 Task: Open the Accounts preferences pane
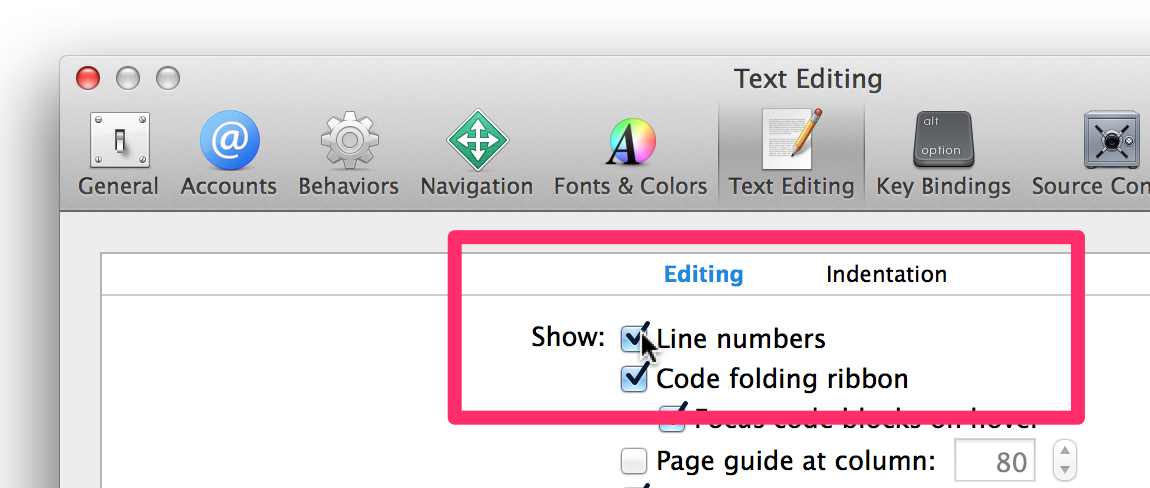229,154
